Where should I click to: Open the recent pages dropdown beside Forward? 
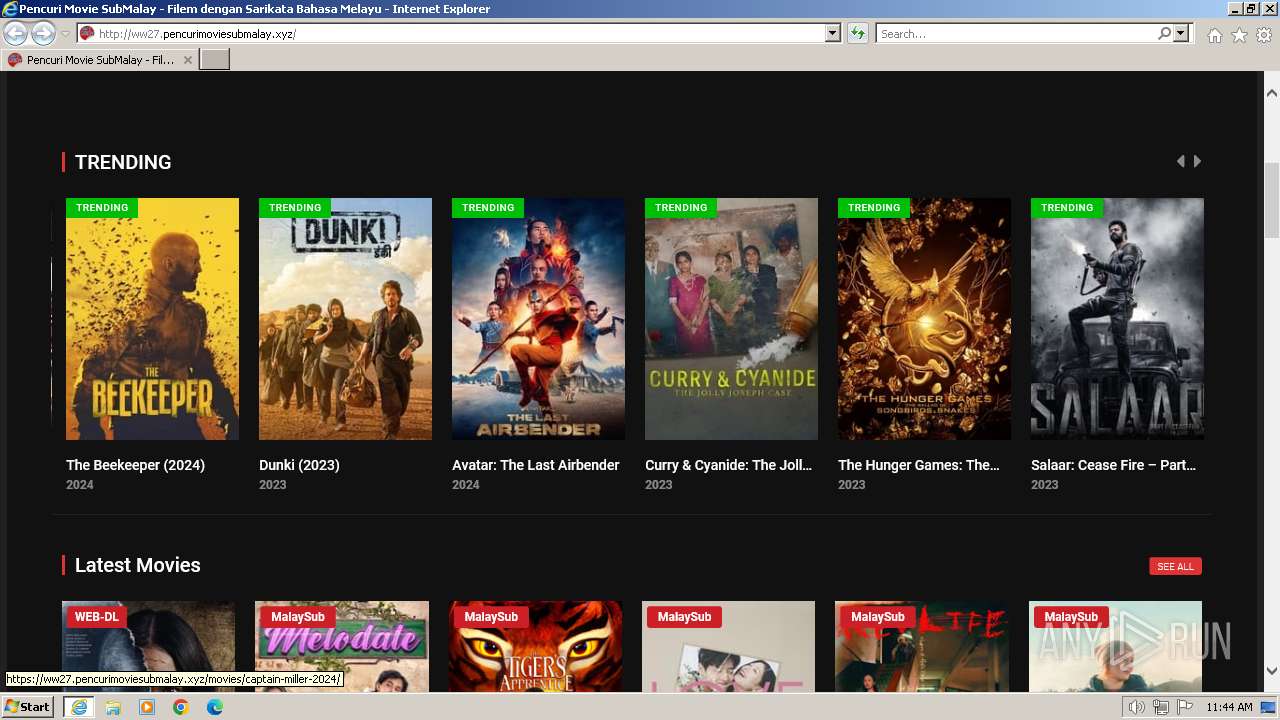pos(65,34)
